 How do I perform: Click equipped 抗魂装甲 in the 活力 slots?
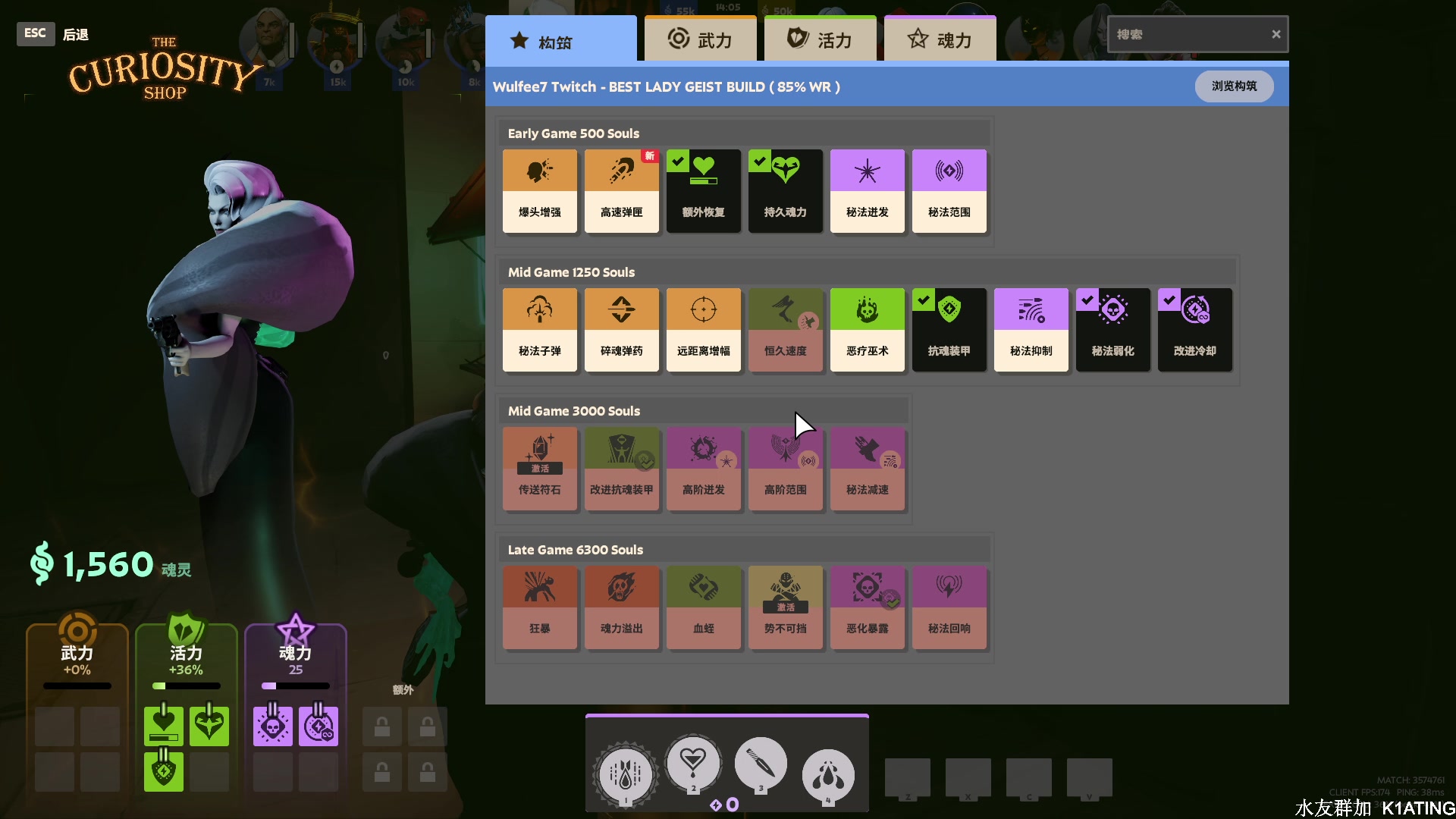164,771
